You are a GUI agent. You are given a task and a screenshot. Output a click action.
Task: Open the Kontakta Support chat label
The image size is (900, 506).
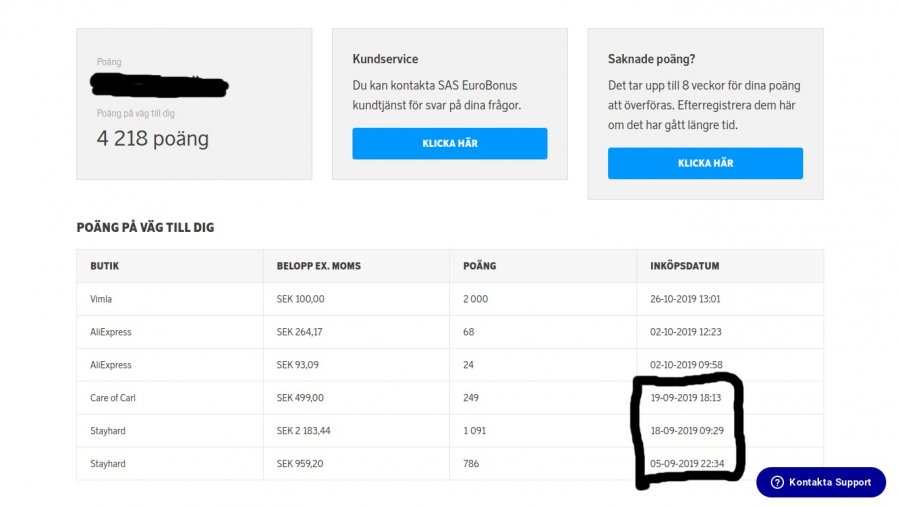coord(830,482)
